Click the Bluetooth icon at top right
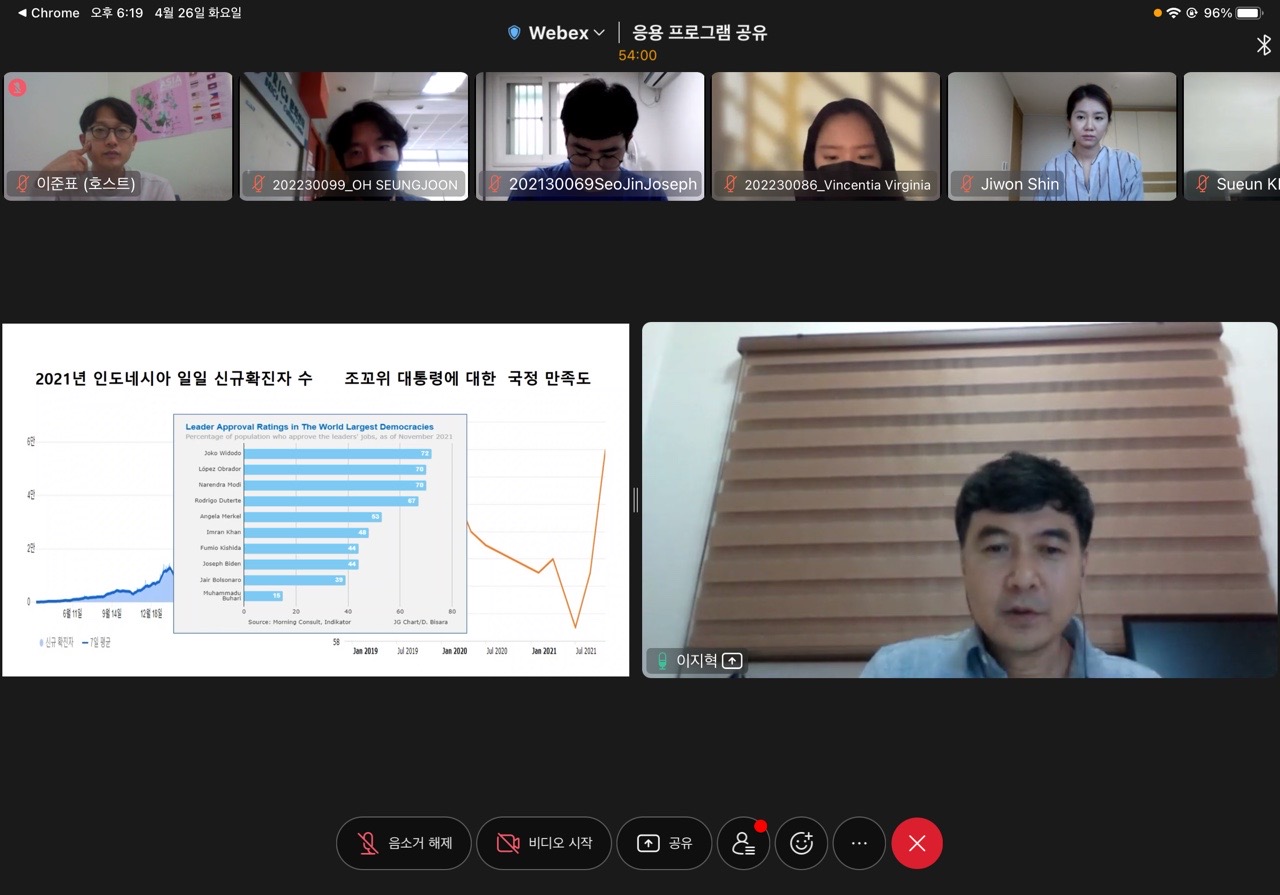The width and height of the screenshot is (1280, 895). pos(1263,45)
